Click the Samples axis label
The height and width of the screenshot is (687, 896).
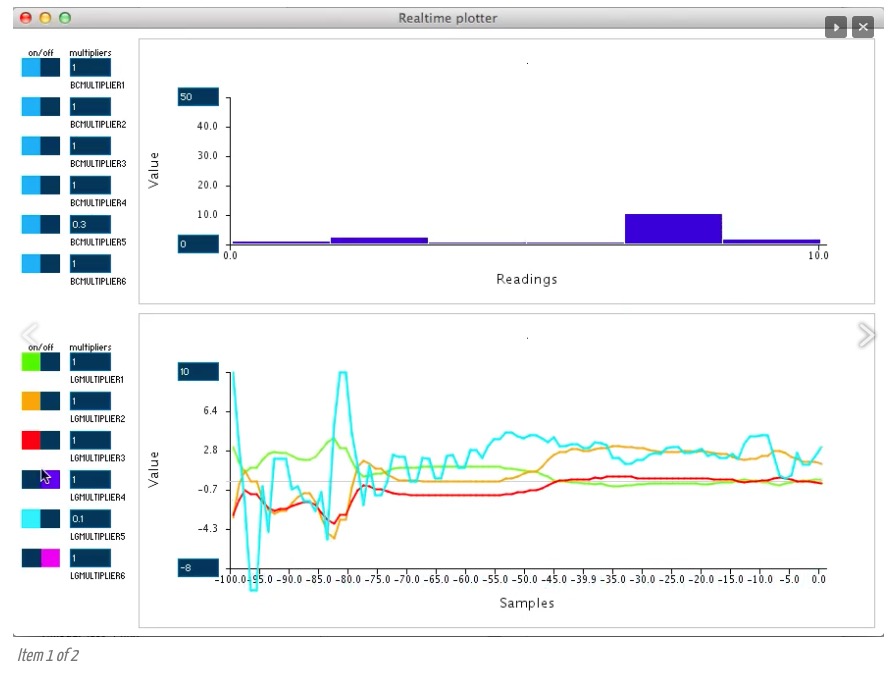[526, 603]
